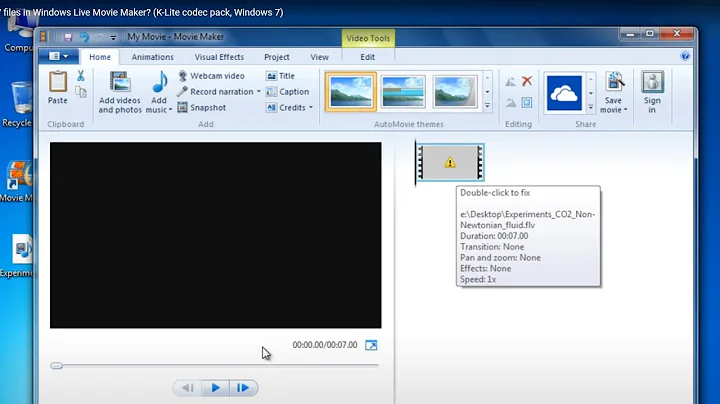720x404 pixels.
Task: Click the OneDrive cloud share icon
Action: [564, 93]
